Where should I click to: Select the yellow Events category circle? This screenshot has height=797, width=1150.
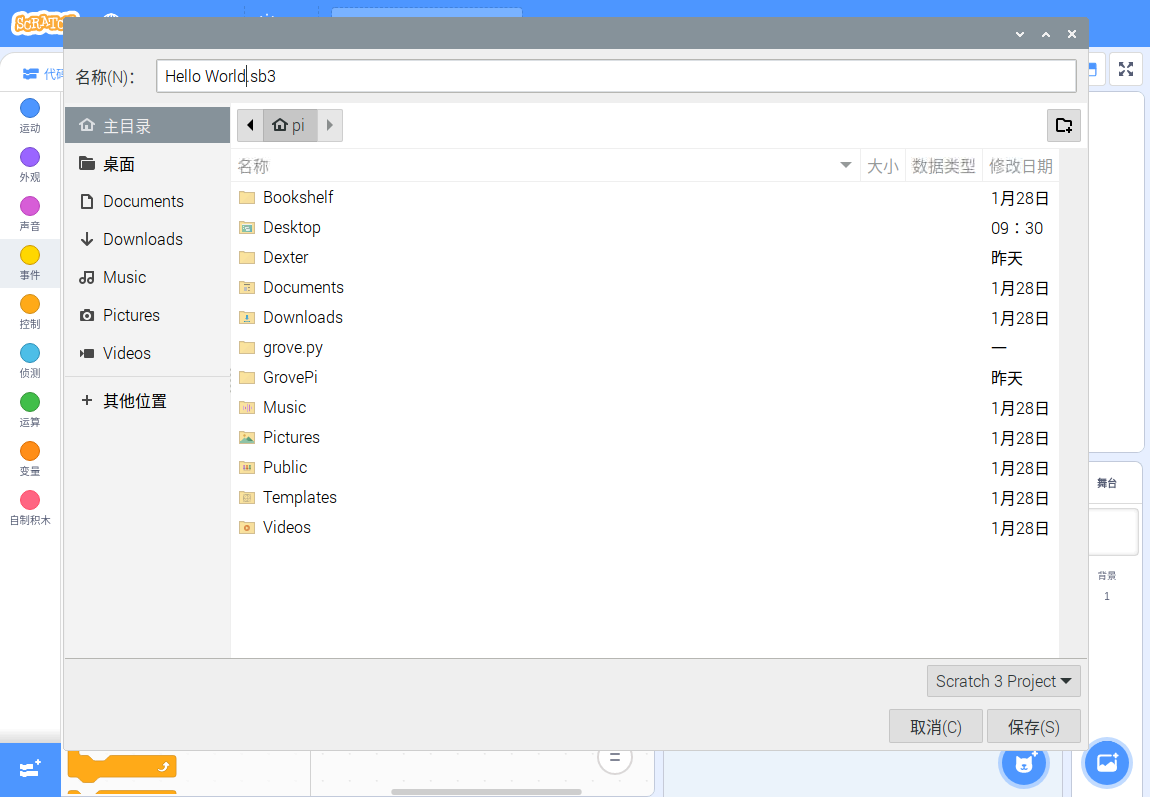click(30, 255)
